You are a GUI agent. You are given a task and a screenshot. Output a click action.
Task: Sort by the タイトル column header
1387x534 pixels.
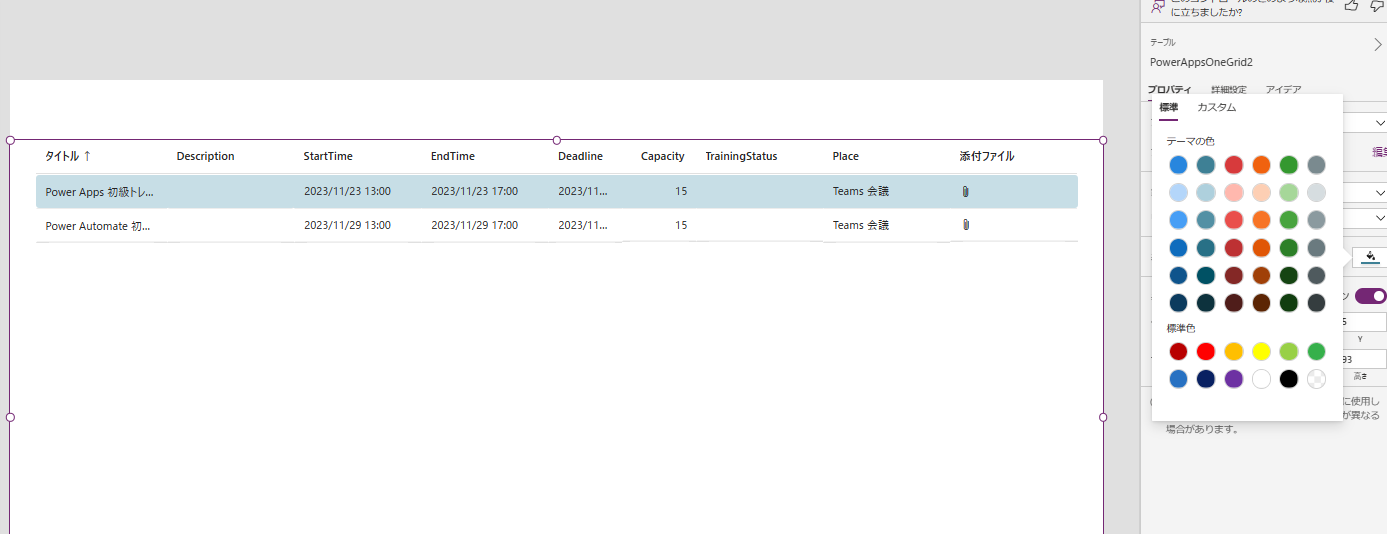pos(68,156)
